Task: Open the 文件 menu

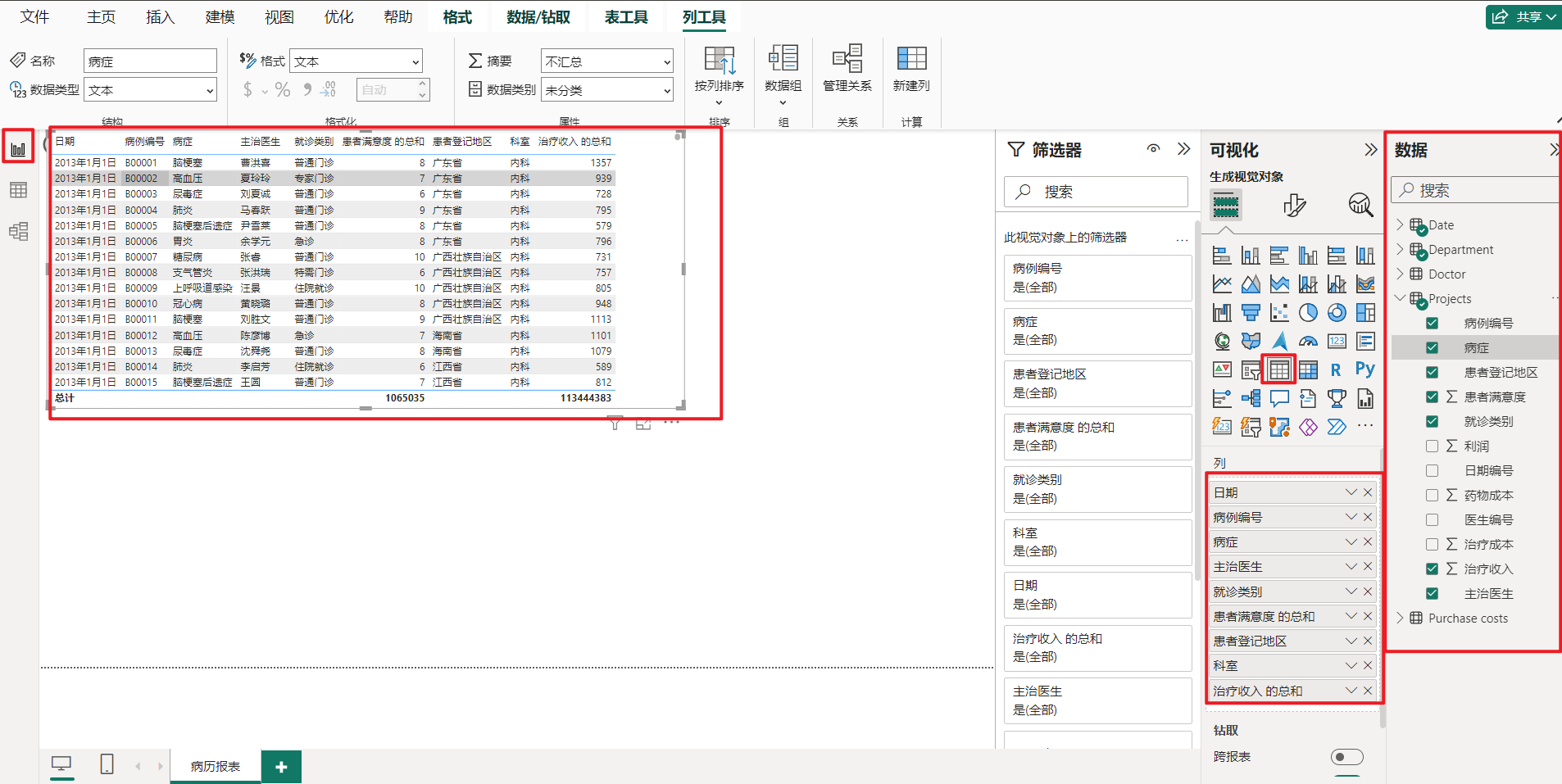Action: click(x=34, y=16)
